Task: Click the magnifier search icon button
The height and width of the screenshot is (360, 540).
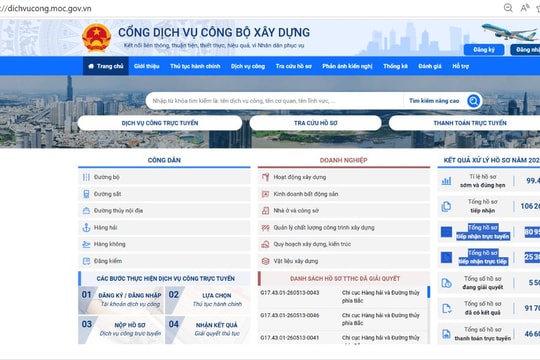Action: click(x=474, y=101)
